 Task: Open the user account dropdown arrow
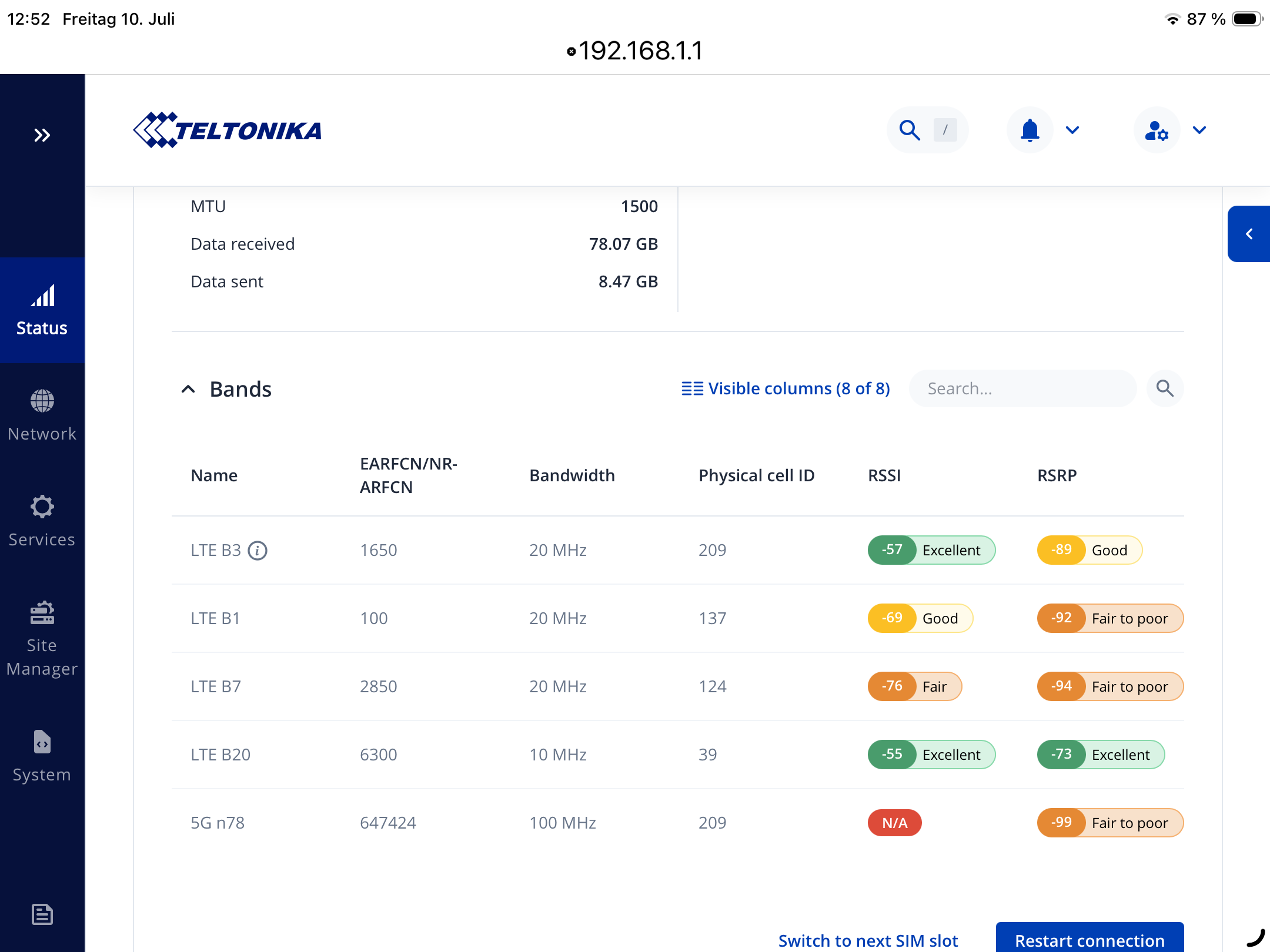(1199, 130)
